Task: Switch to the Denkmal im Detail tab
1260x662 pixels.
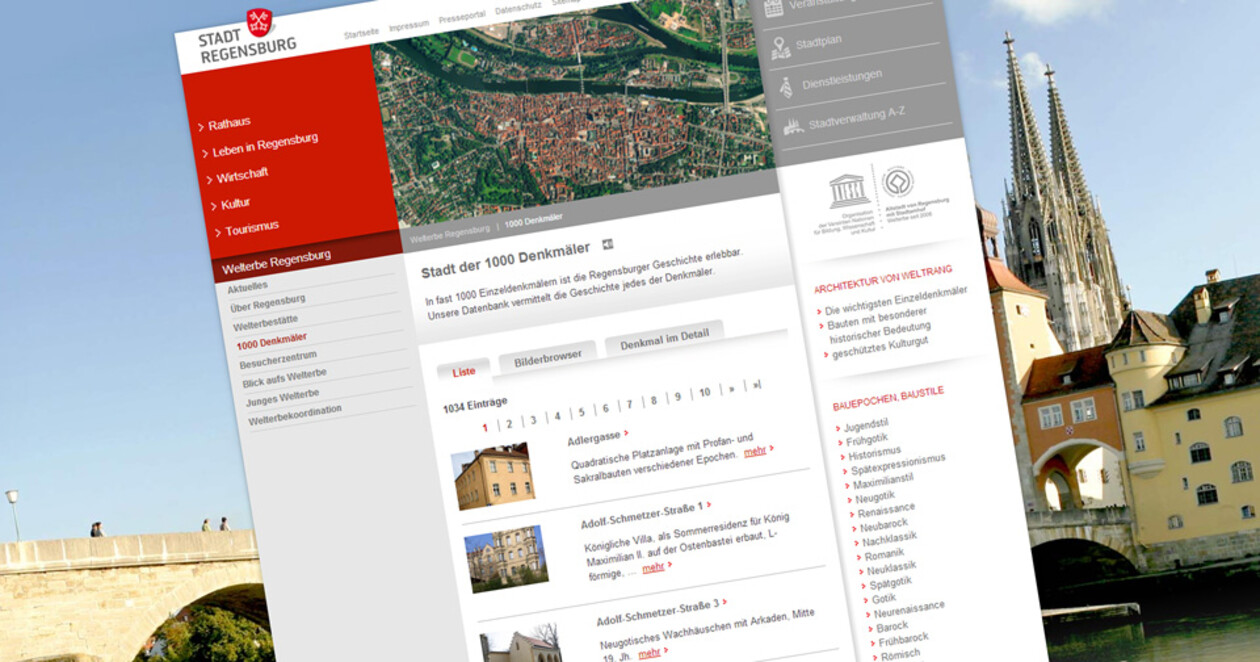Action: (664, 338)
